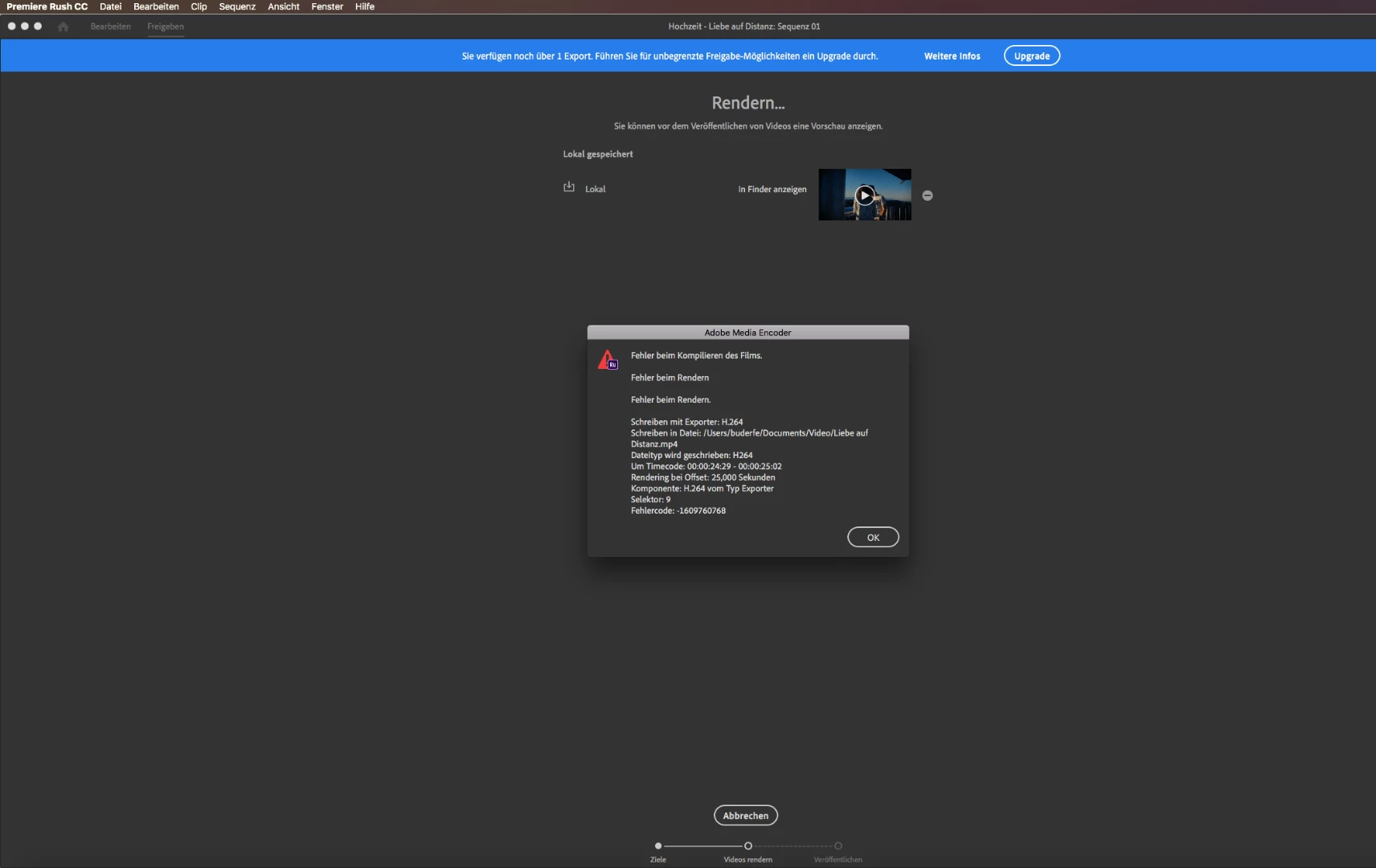Play the exported video preview
1376x868 pixels.
click(x=865, y=194)
